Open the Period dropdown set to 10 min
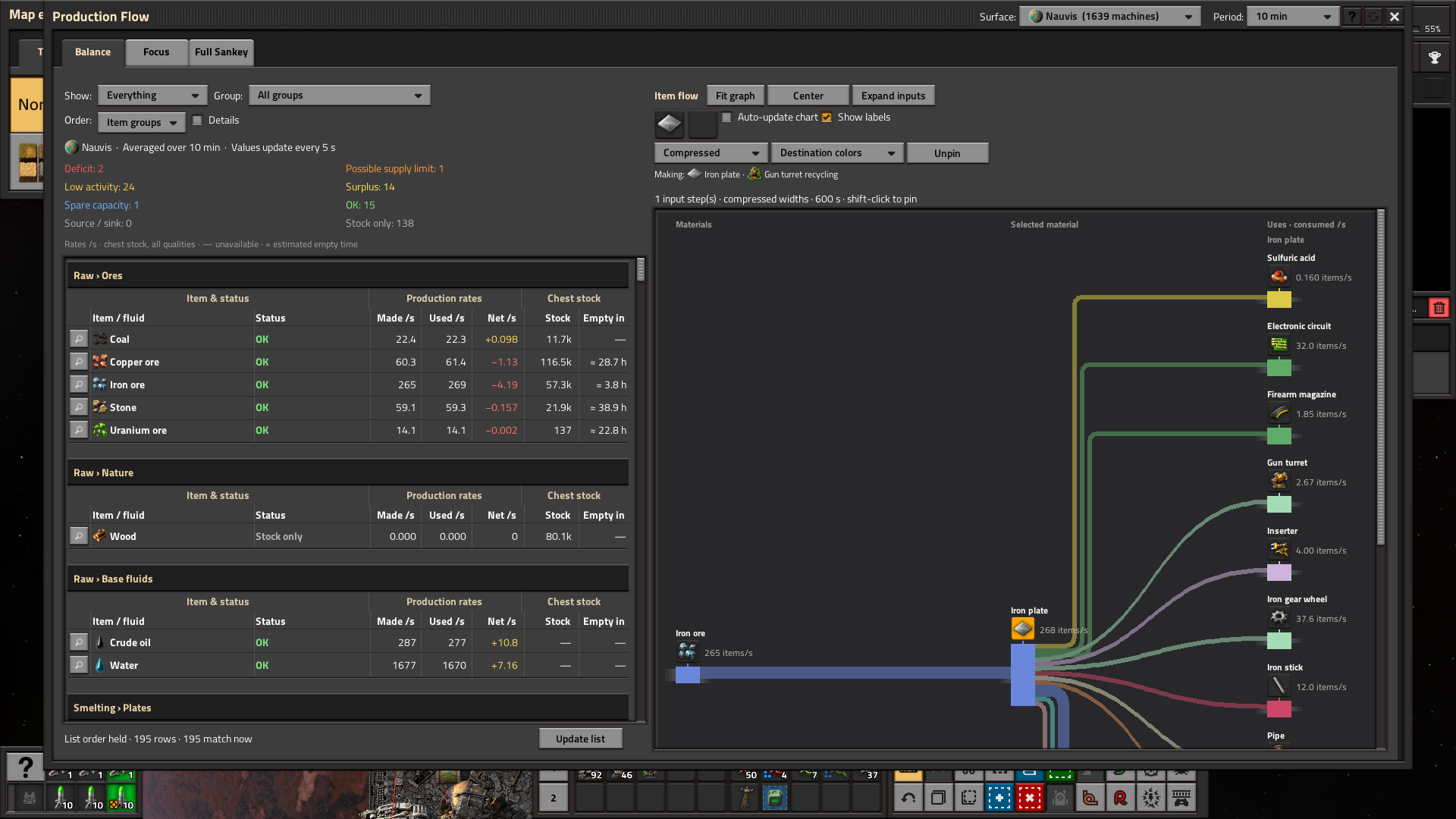 click(x=1293, y=17)
